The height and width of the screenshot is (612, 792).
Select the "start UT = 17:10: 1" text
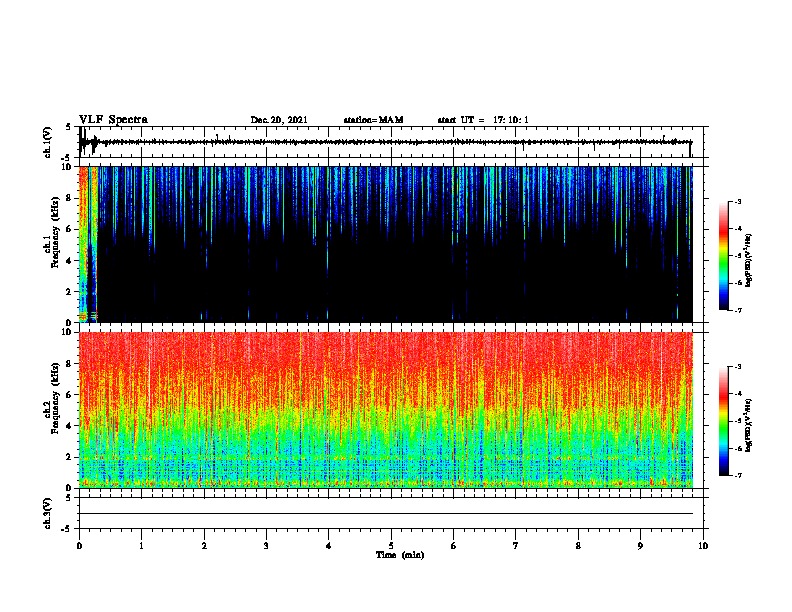[483, 120]
